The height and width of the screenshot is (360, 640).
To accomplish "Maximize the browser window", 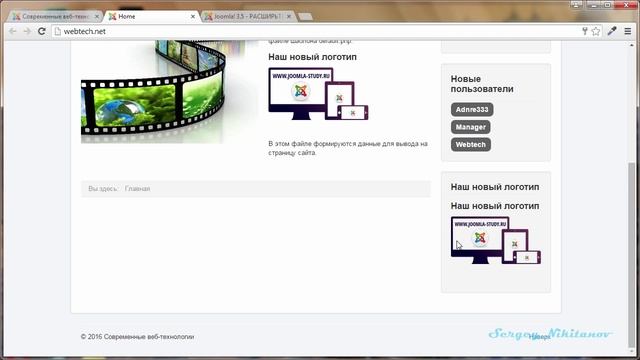I will pyautogui.click(x=607, y=5).
